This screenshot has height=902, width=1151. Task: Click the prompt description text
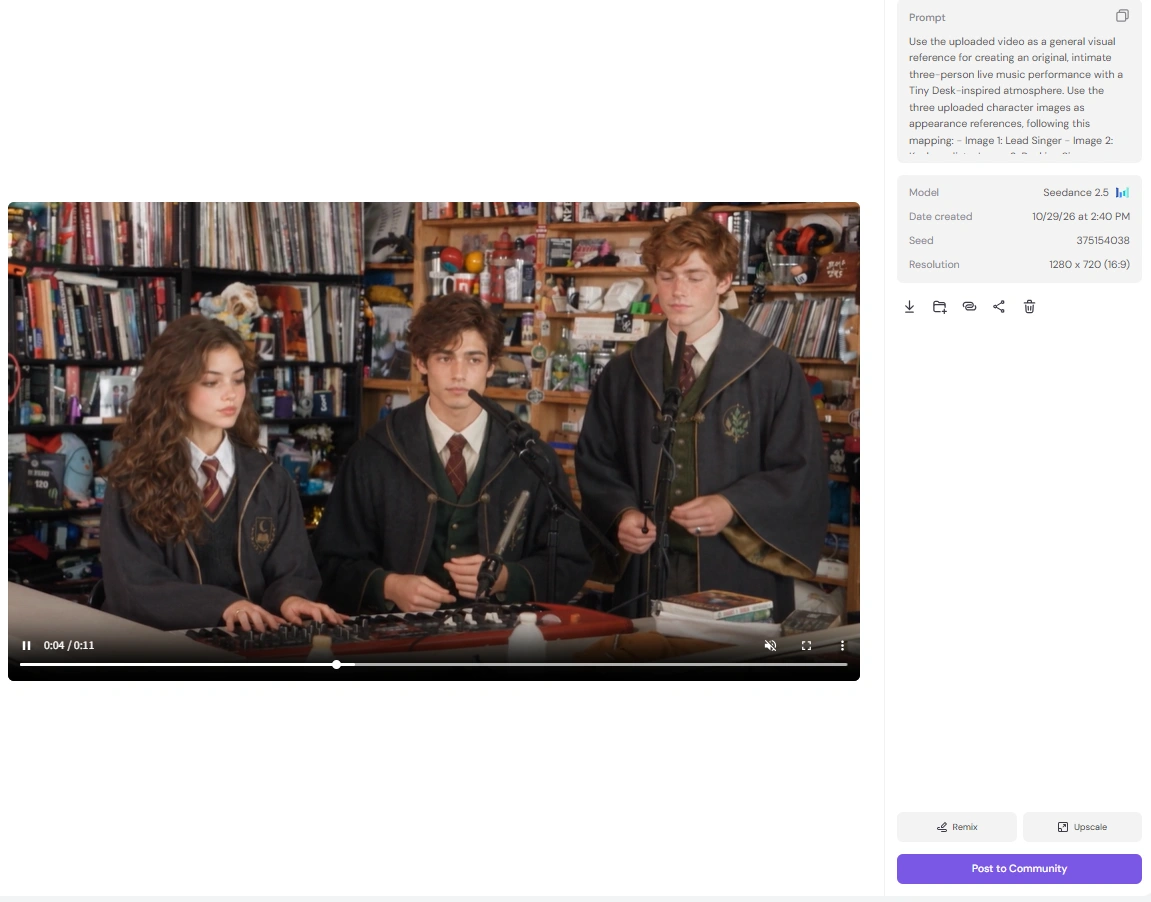click(x=1016, y=95)
